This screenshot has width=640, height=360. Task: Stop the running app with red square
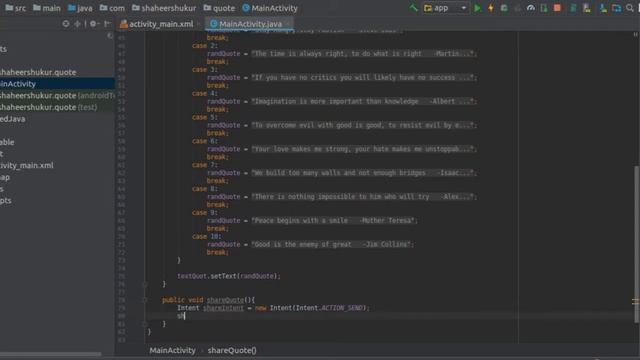pyautogui.click(x=557, y=8)
